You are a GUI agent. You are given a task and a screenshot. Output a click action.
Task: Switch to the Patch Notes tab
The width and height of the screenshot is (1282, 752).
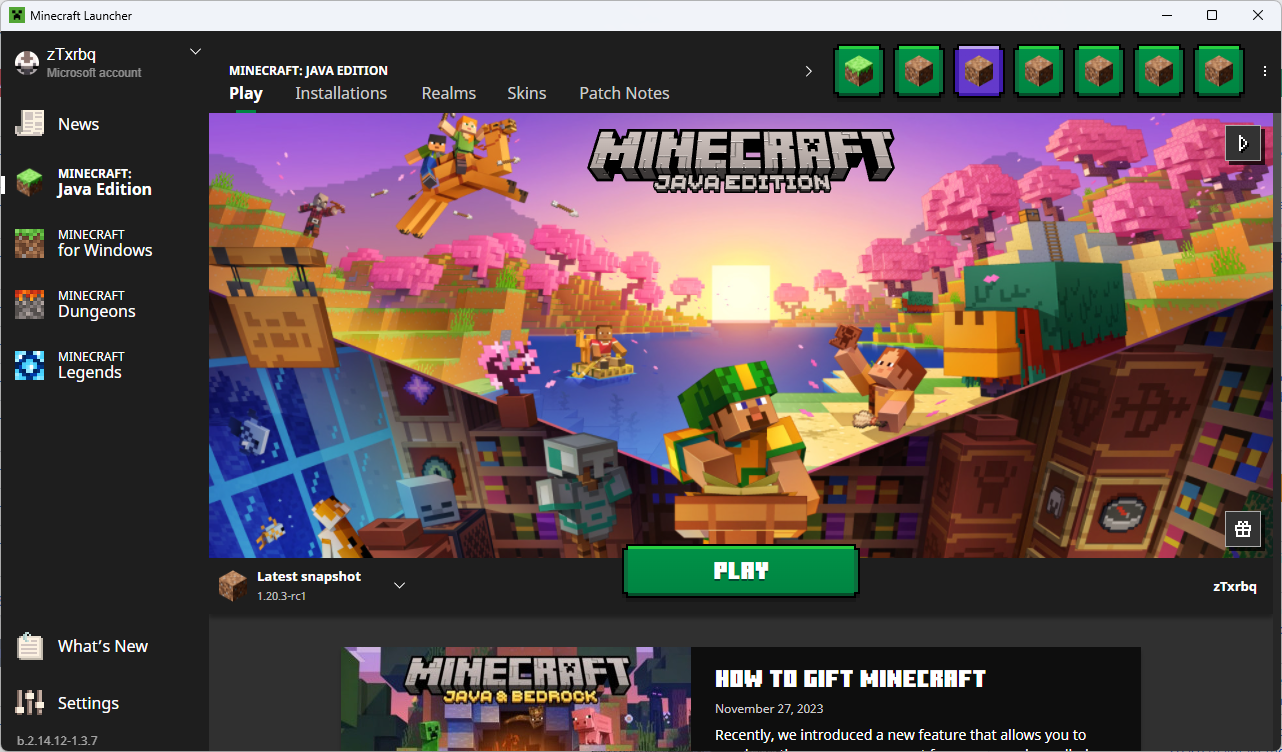pos(624,93)
